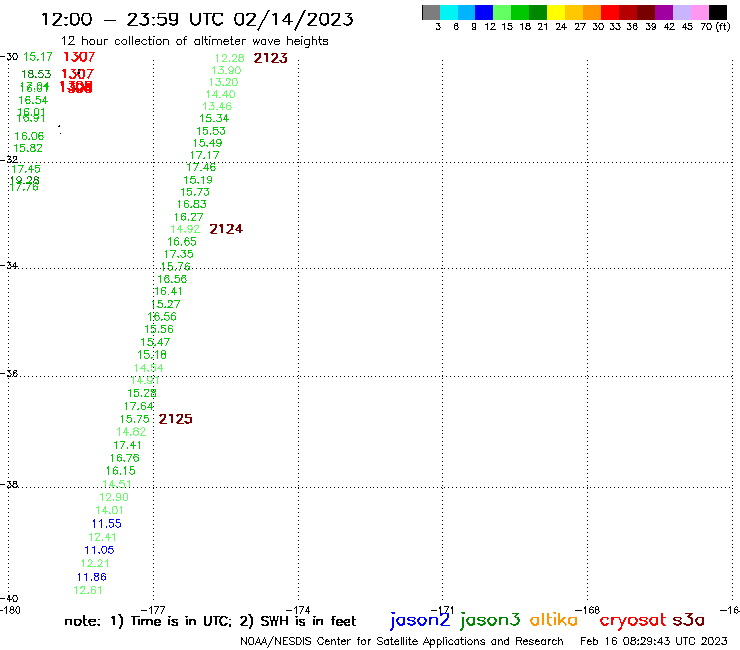Click the wave height value '16.83'
The height and width of the screenshot is (650, 740).
pos(192,204)
